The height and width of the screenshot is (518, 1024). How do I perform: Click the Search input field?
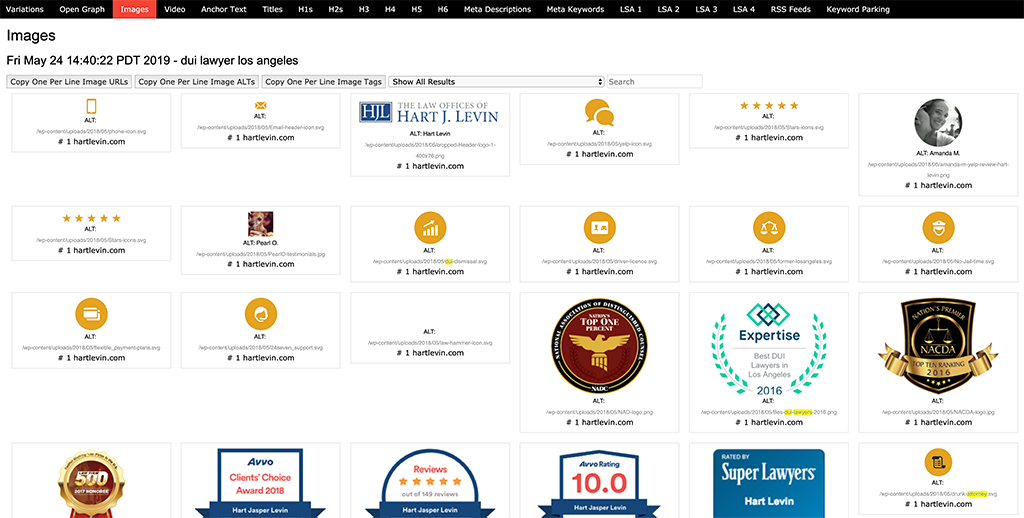[654, 82]
